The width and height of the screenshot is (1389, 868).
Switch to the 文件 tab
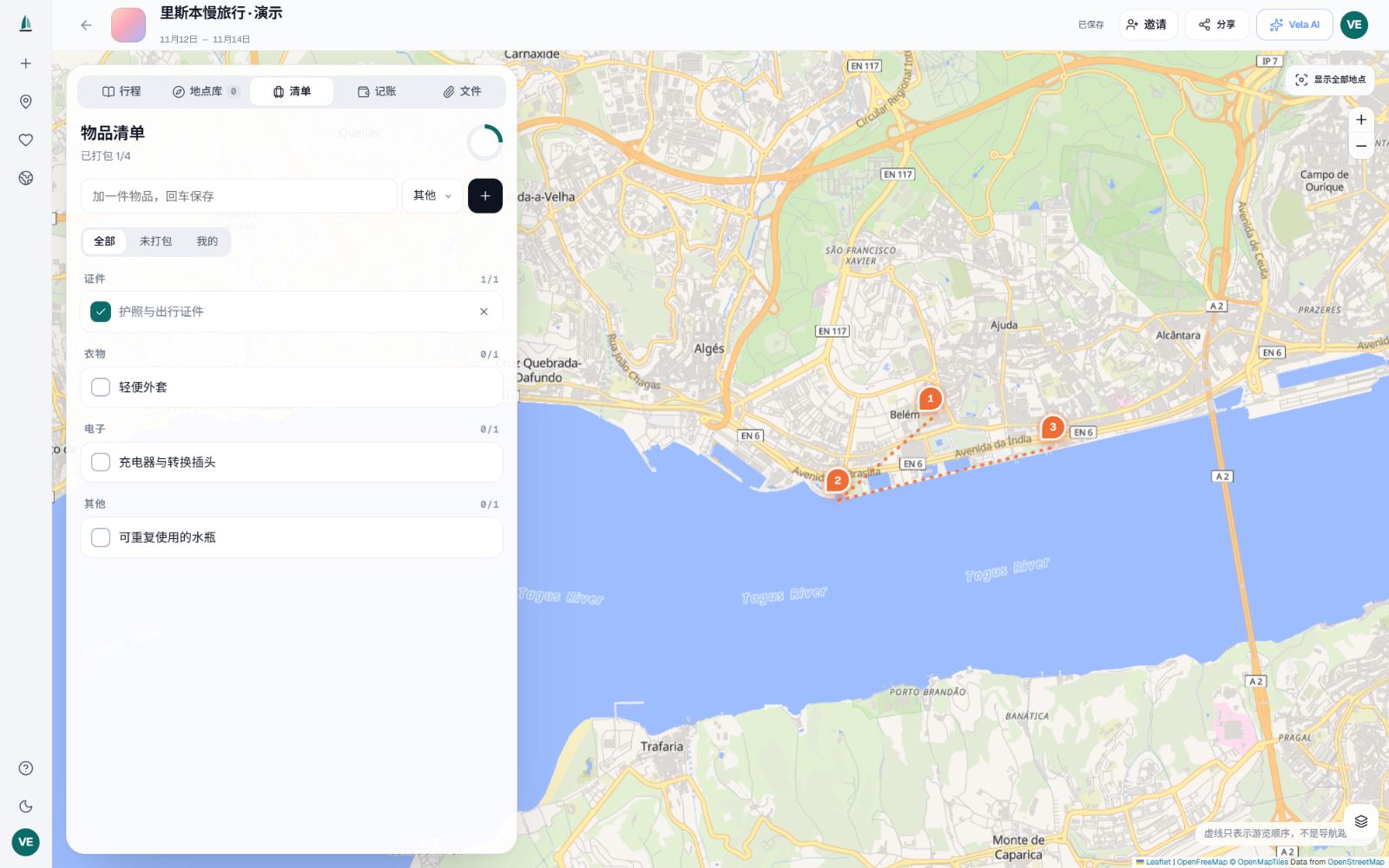[462, 91]
